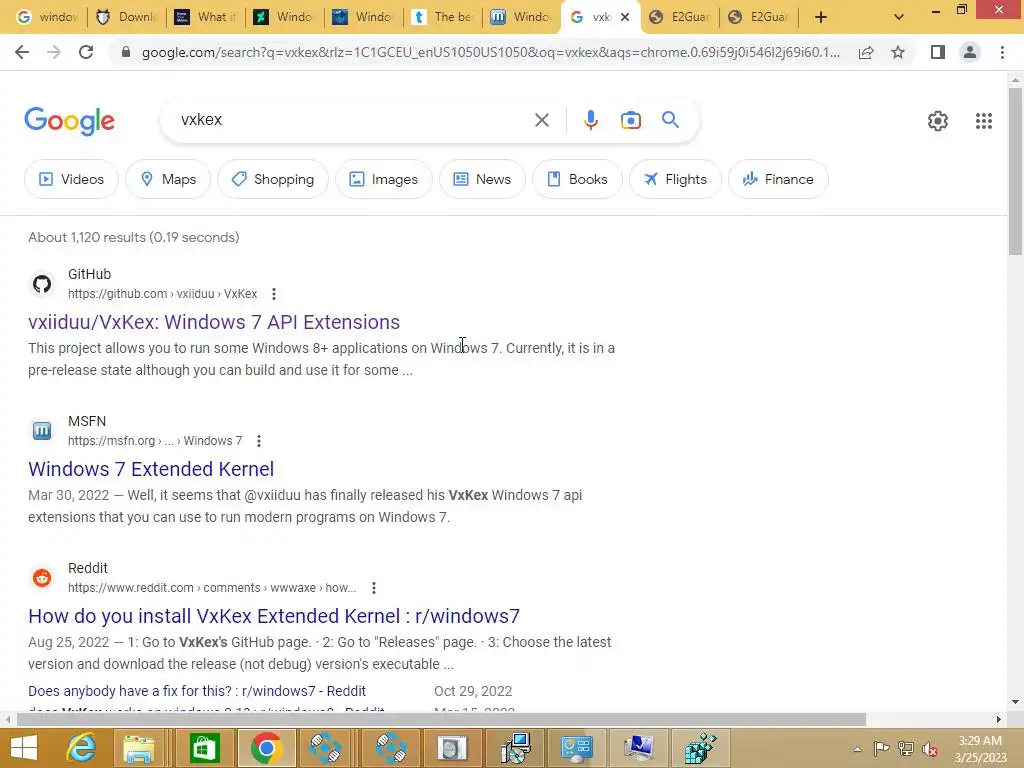The height and width of the screenshot is (768, 1024).
Task: Open File Explorer from taskbar
Action: 138,748
